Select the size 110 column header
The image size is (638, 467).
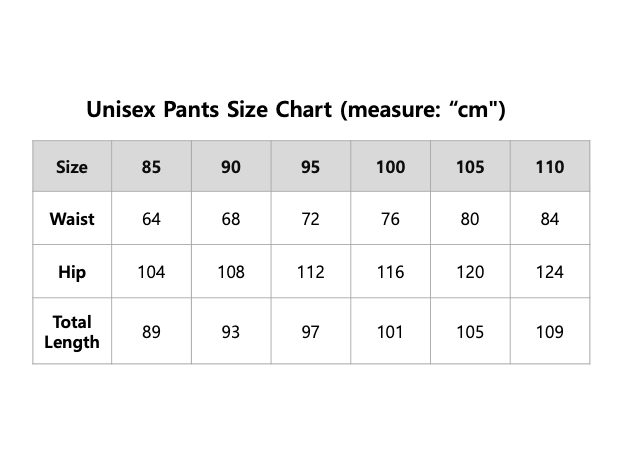550,166
